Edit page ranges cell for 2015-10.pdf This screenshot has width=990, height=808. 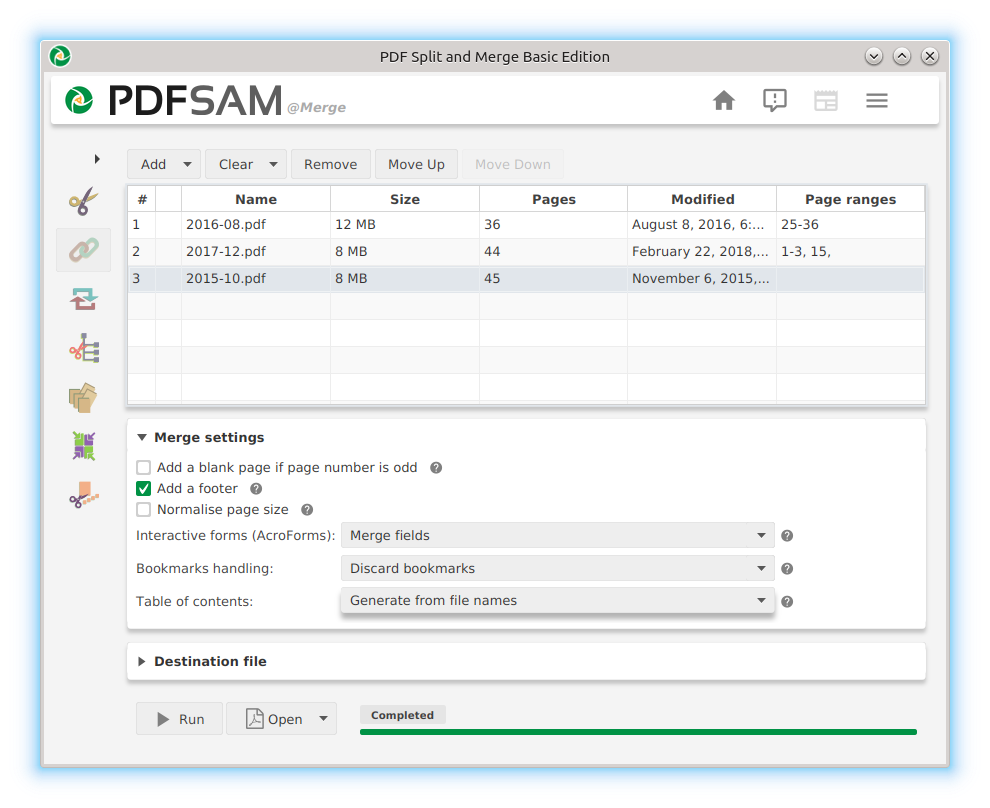tap(850, 278)
